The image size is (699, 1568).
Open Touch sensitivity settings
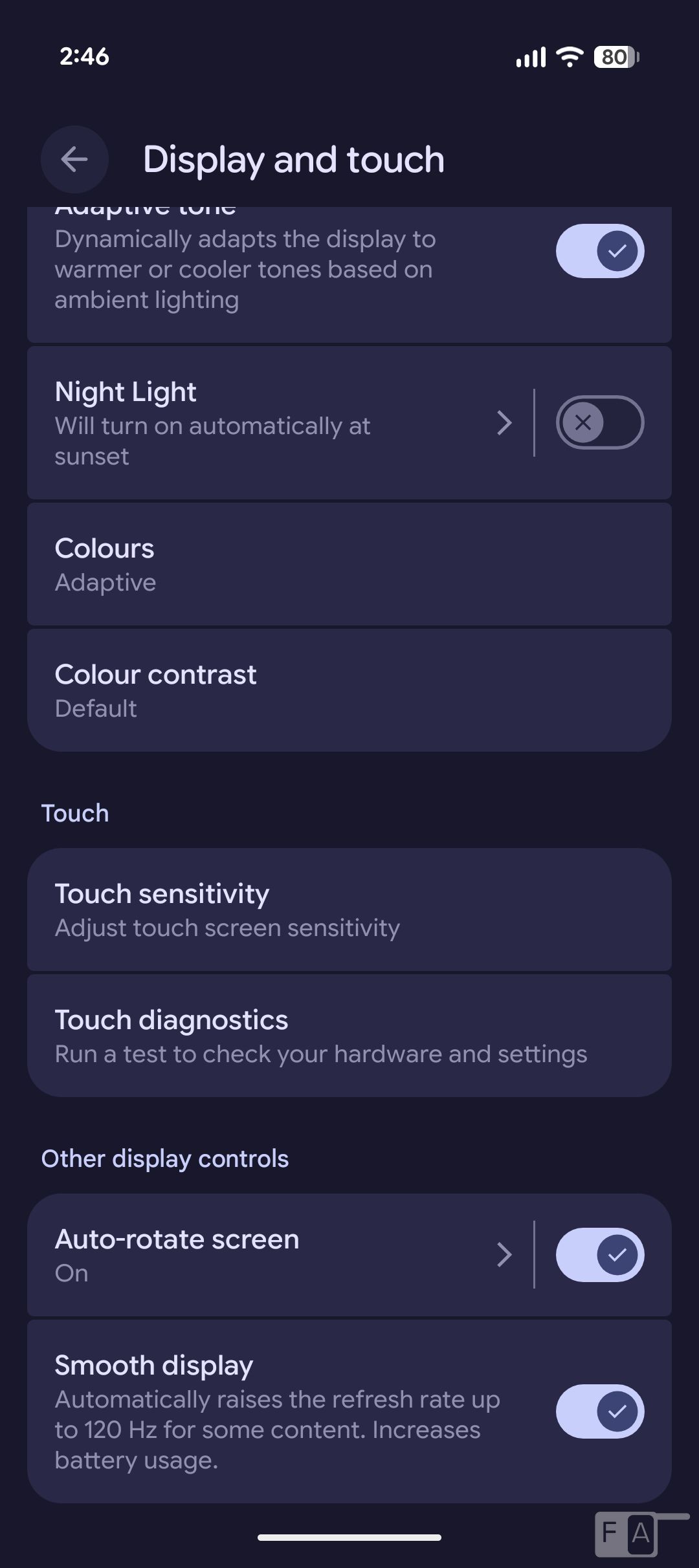coord(349,909)
